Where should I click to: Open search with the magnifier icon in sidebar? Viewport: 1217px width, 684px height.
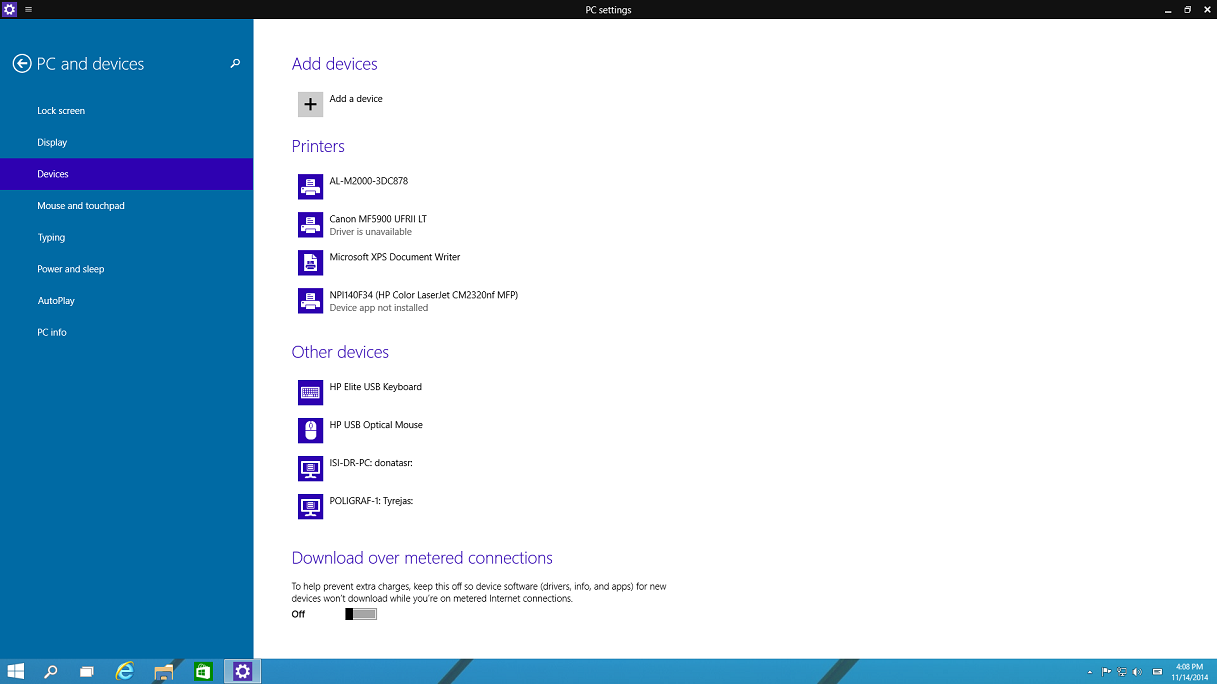(x=235, y=64)
